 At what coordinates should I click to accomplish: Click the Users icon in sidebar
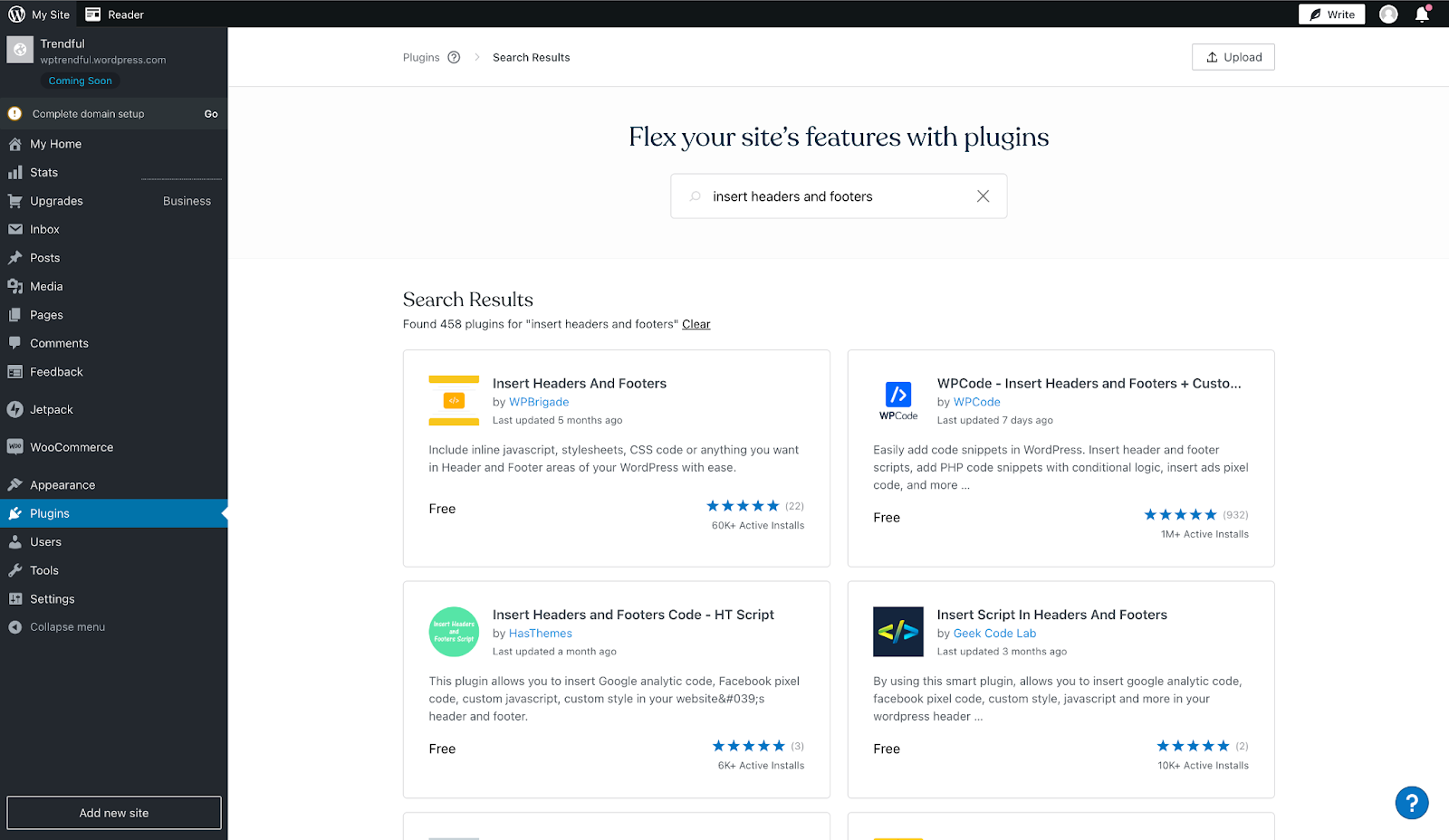15,542
